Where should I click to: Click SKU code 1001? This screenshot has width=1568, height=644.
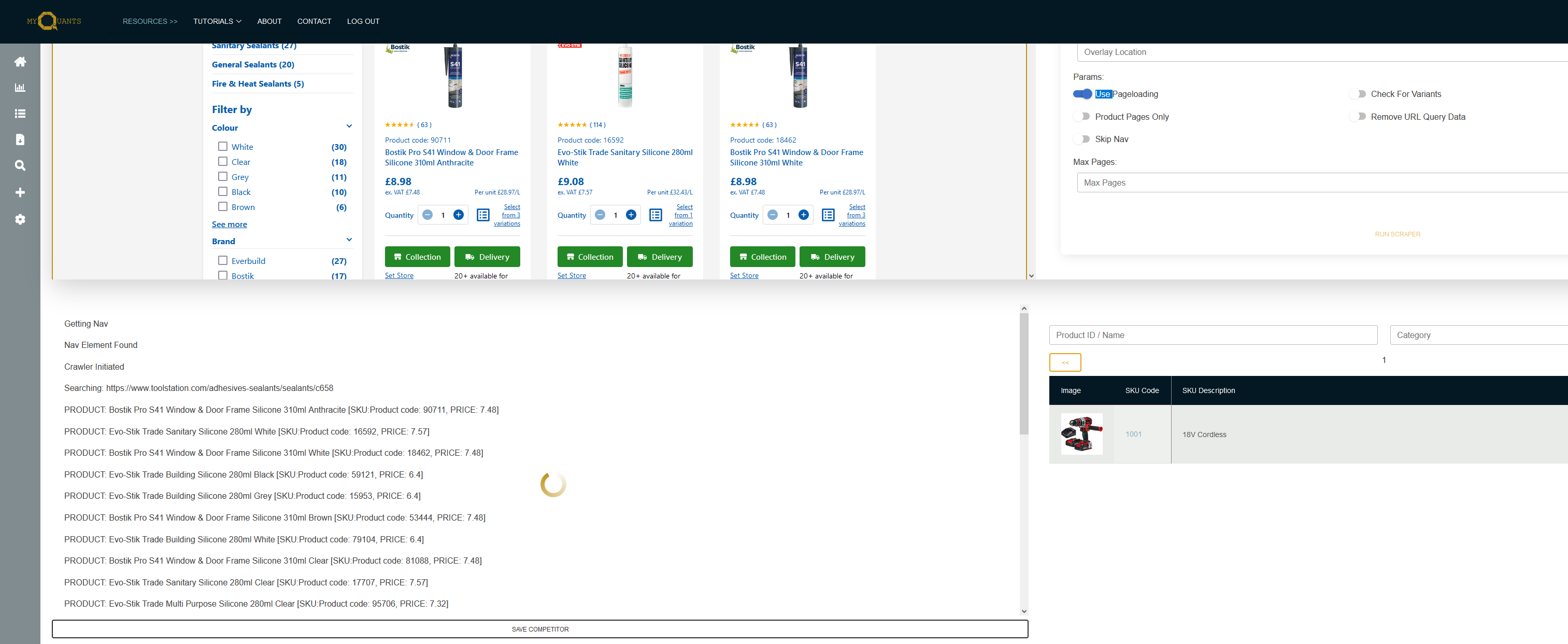pyautogui.click(x=1133, y=435)
